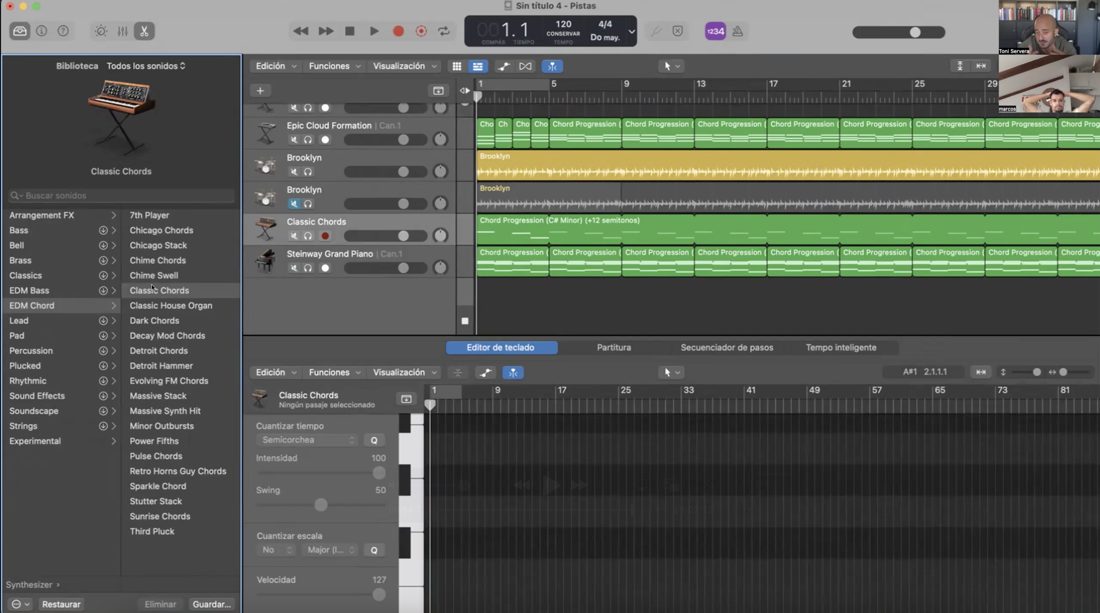This screenshot has width=1100, height=613.
Task: Adjust the Classic Chords track pan knob
Action: click(x=441, y=236)
